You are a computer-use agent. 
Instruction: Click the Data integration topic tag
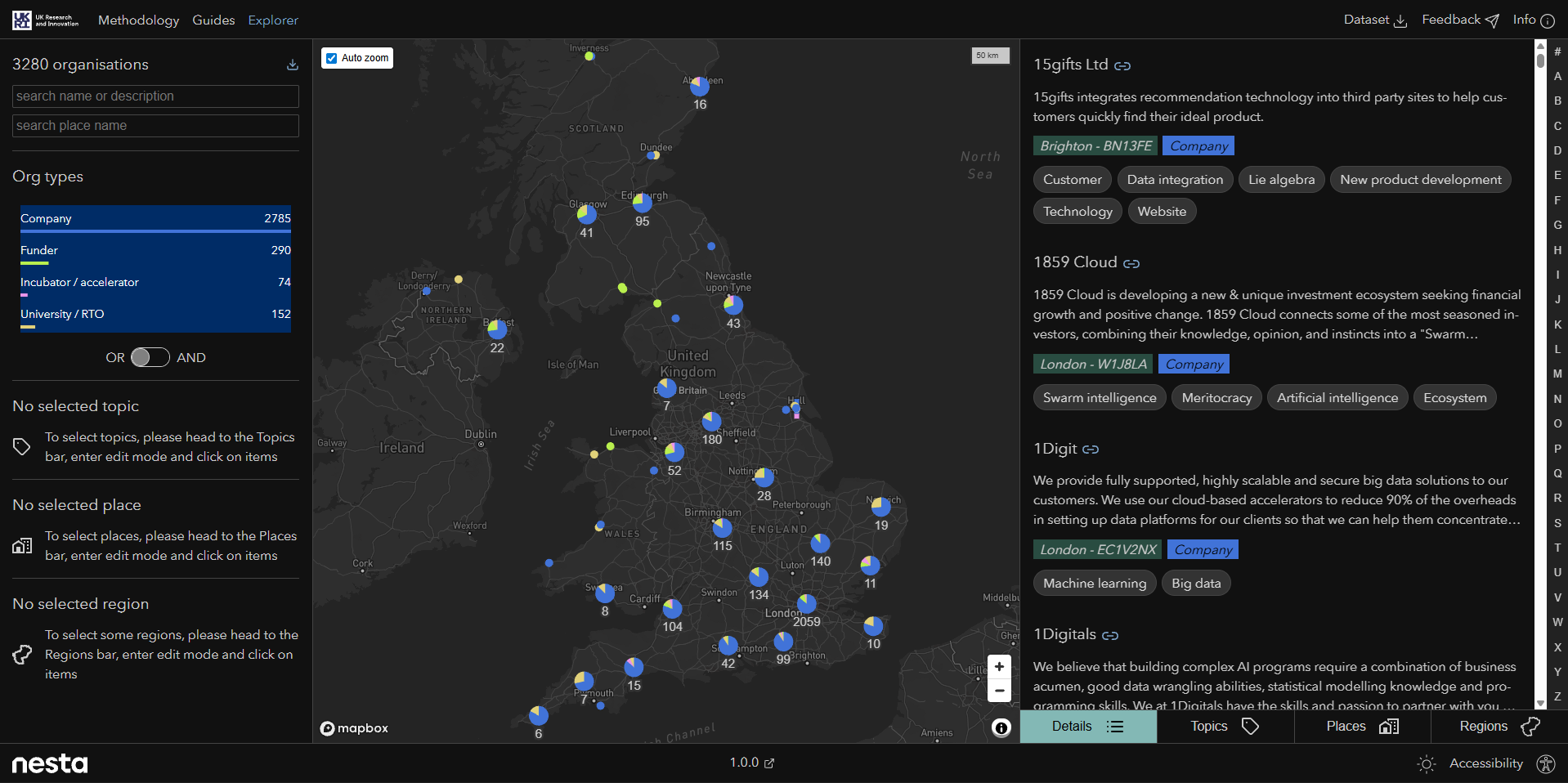pyautogui.click(x=1175, y=180)
